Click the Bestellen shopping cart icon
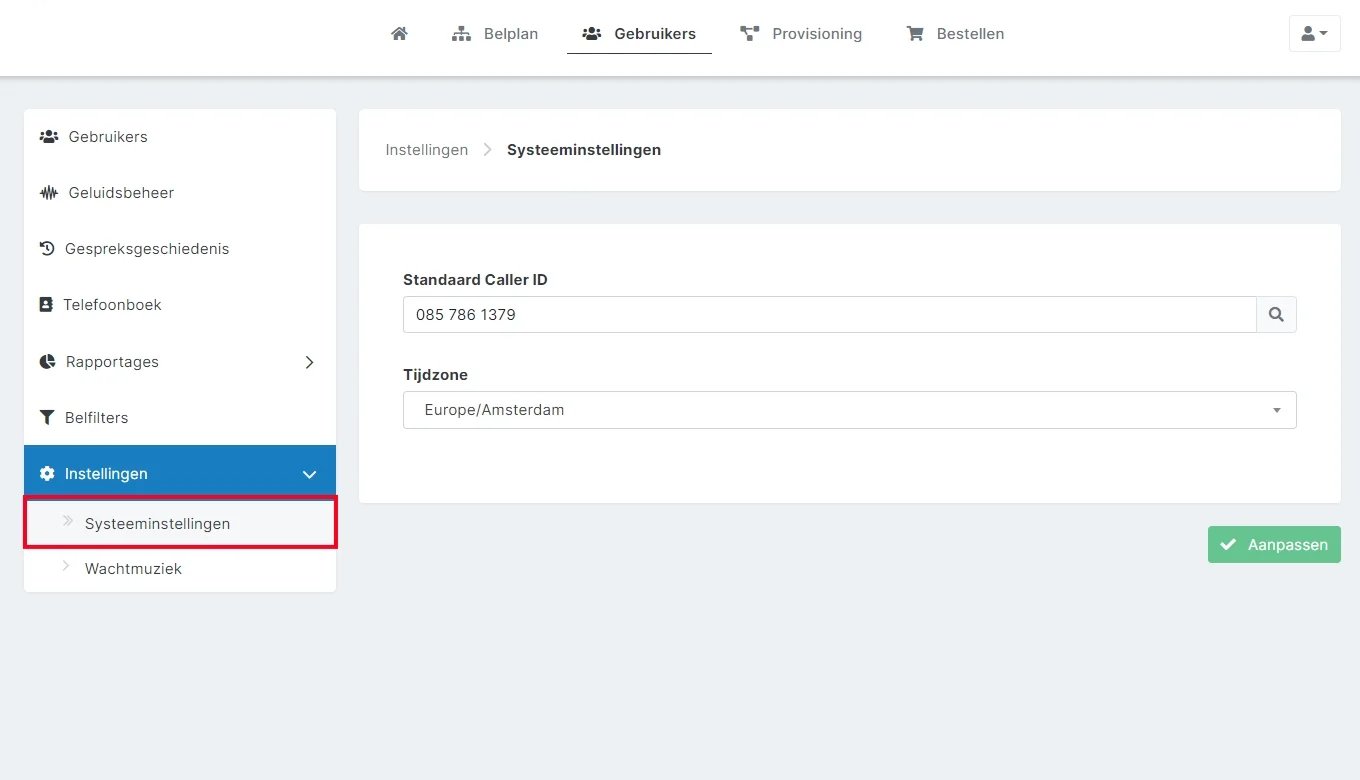 pyautogui.click(x=914, y=34)
